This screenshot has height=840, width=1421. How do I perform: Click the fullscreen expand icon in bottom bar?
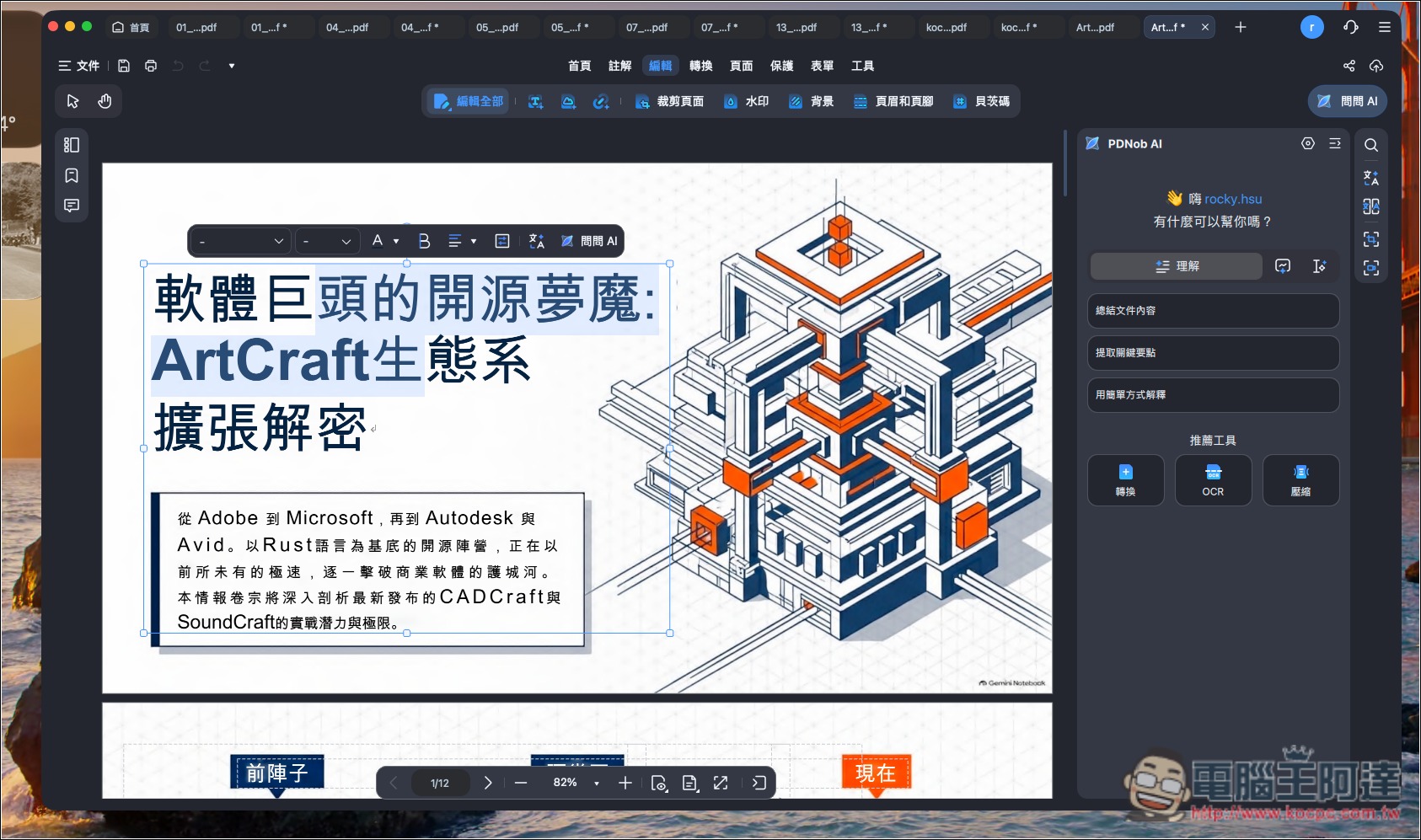(x=721, y=783)
